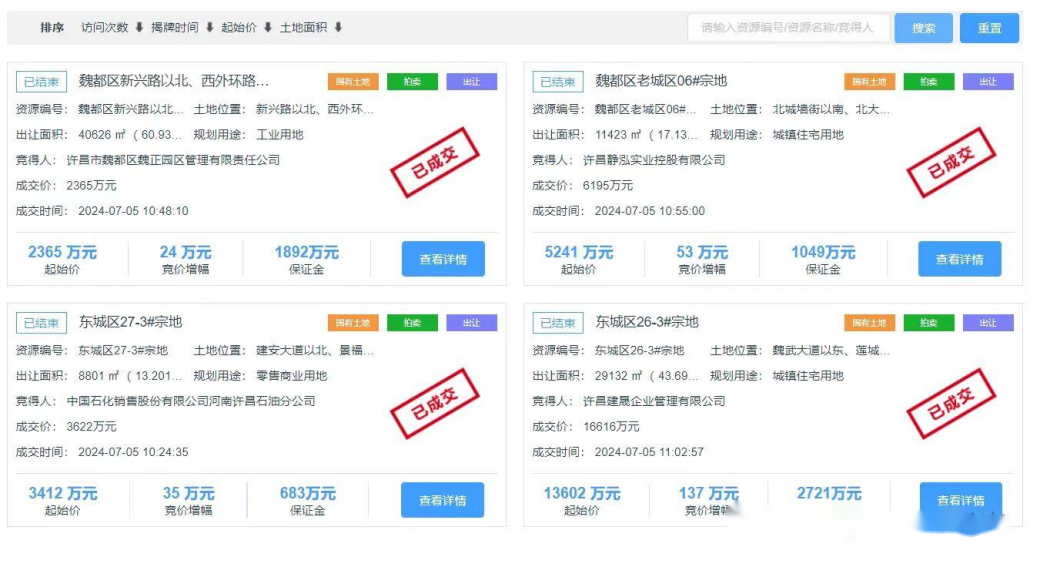The height and width of the screenshot is (567, 1040).
Task: Open 查看详情 for the 魏都区老城区06#宗地 listing
Action: click(959, 259)
